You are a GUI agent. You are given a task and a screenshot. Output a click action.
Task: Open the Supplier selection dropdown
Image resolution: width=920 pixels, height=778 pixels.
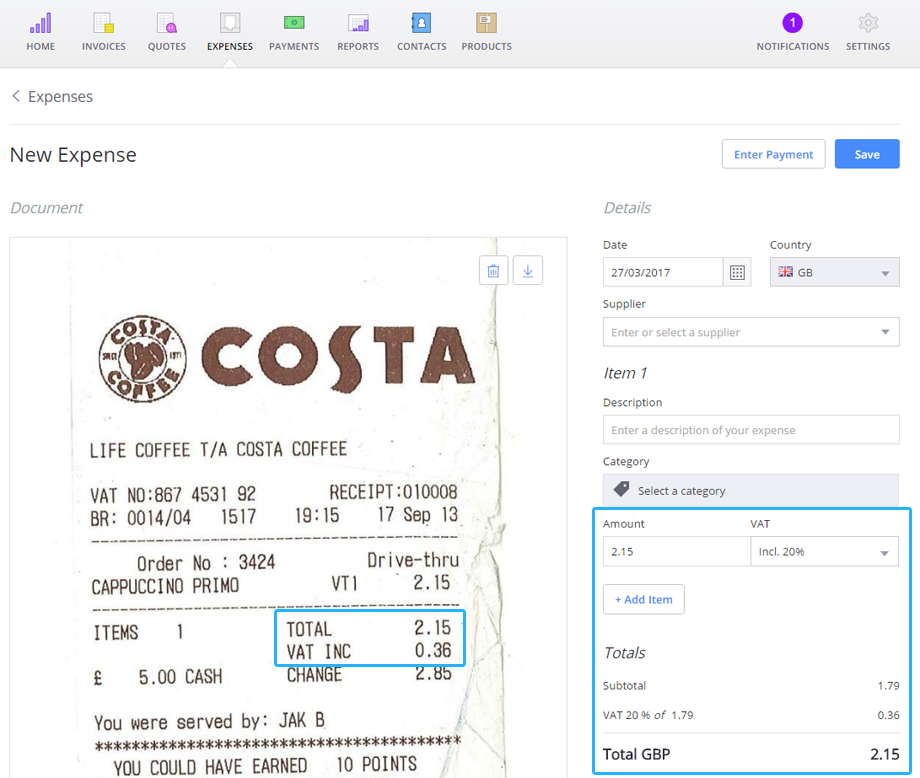pyautogui.click(x=751, y=332)
